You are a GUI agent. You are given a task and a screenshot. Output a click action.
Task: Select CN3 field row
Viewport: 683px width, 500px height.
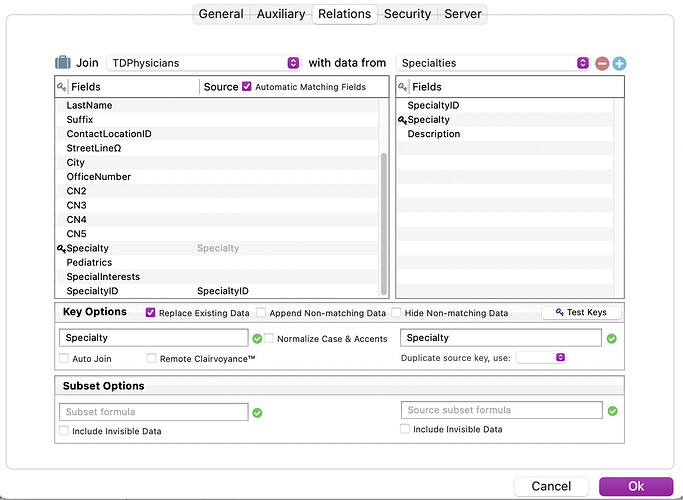click(x=217, y=205)
